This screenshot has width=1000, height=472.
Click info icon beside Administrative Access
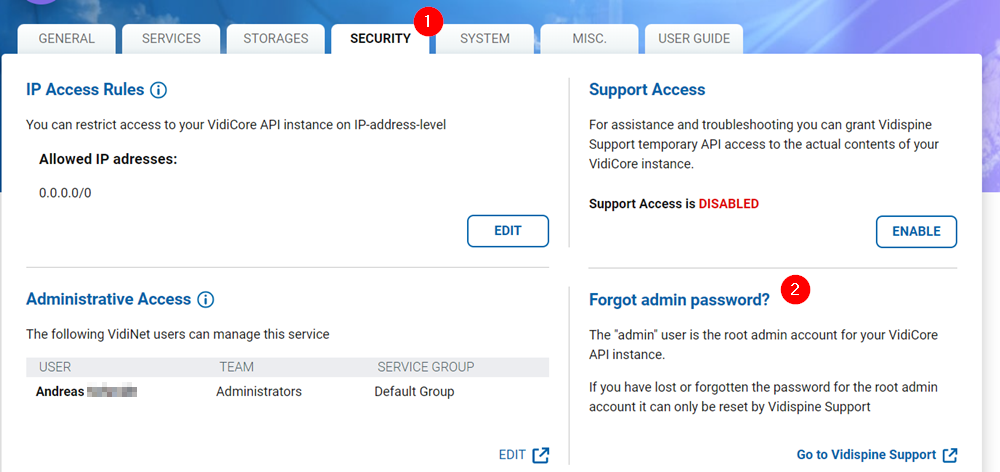[x=205, y=299]
